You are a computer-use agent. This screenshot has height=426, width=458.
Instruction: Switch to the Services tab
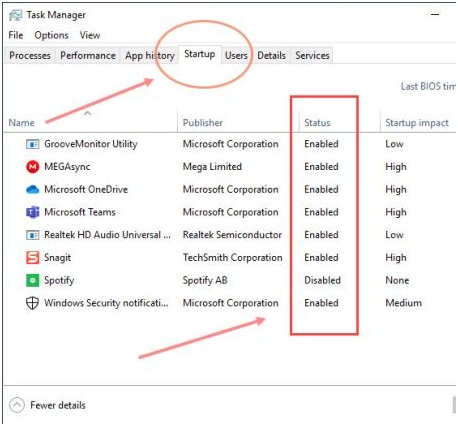[x=312, y=55]
